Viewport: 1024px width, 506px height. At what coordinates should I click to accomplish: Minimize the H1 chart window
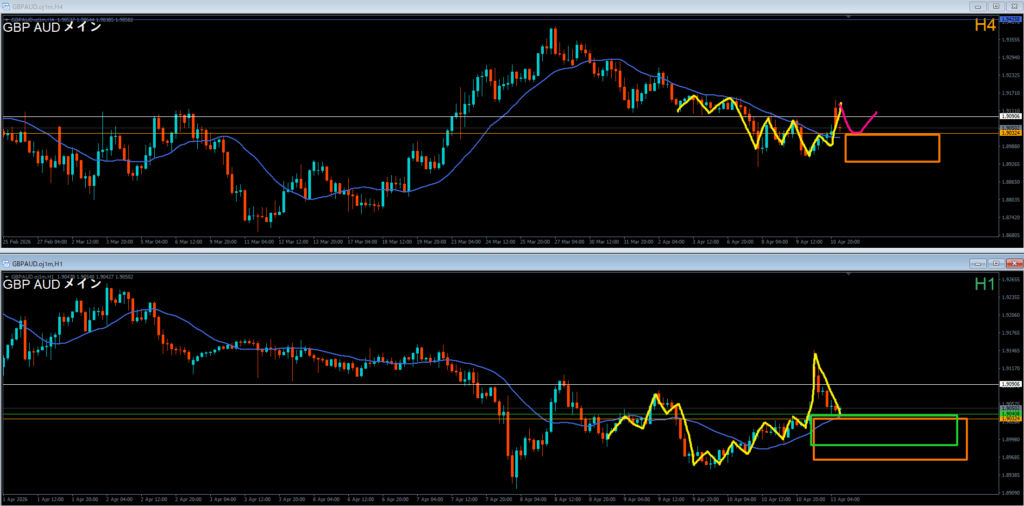click(x=977, y=263)
